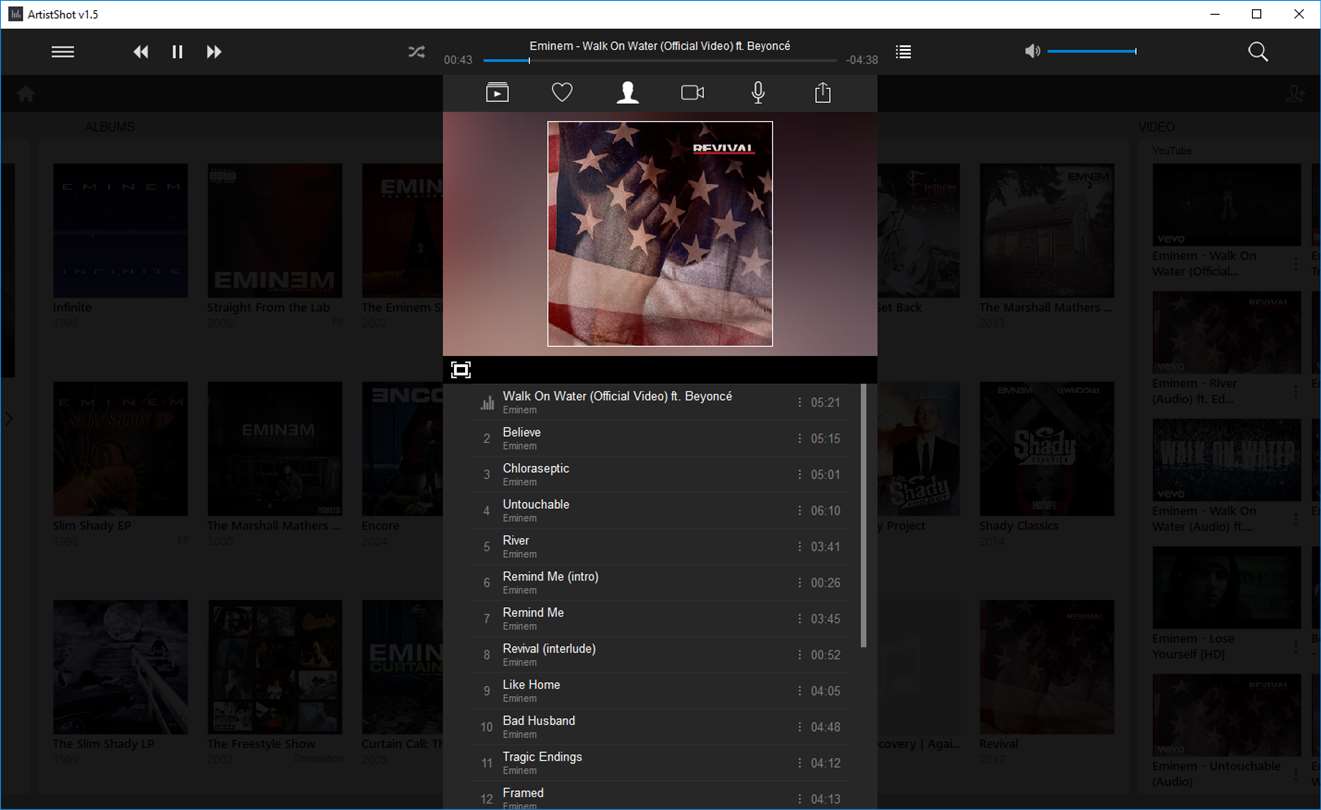The image size is (1321, 810).
Task: Select the Walk On Water track row
Action: click(x=659, y=403)
